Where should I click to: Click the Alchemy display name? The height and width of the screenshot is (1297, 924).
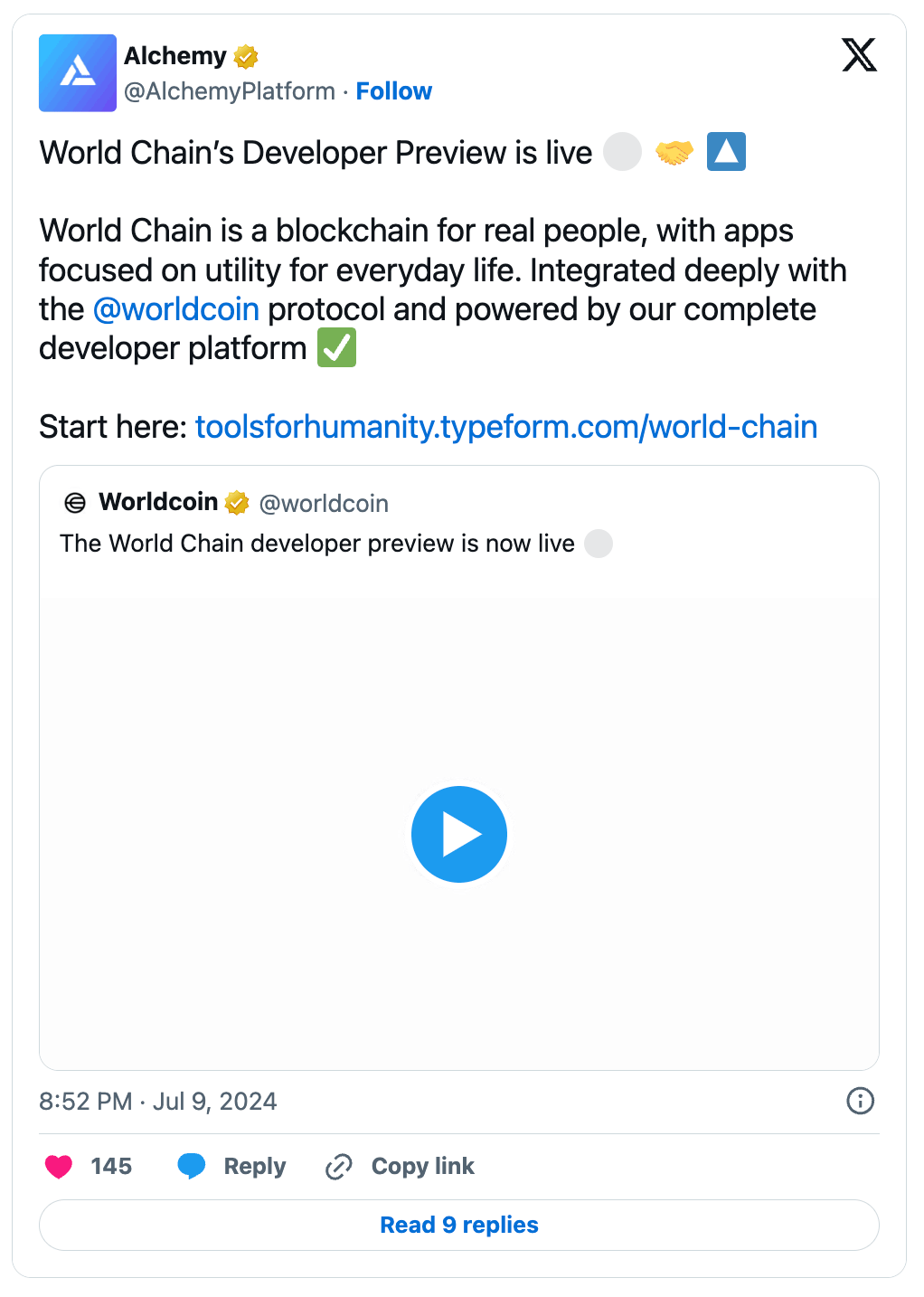click(x=175, y=56)
